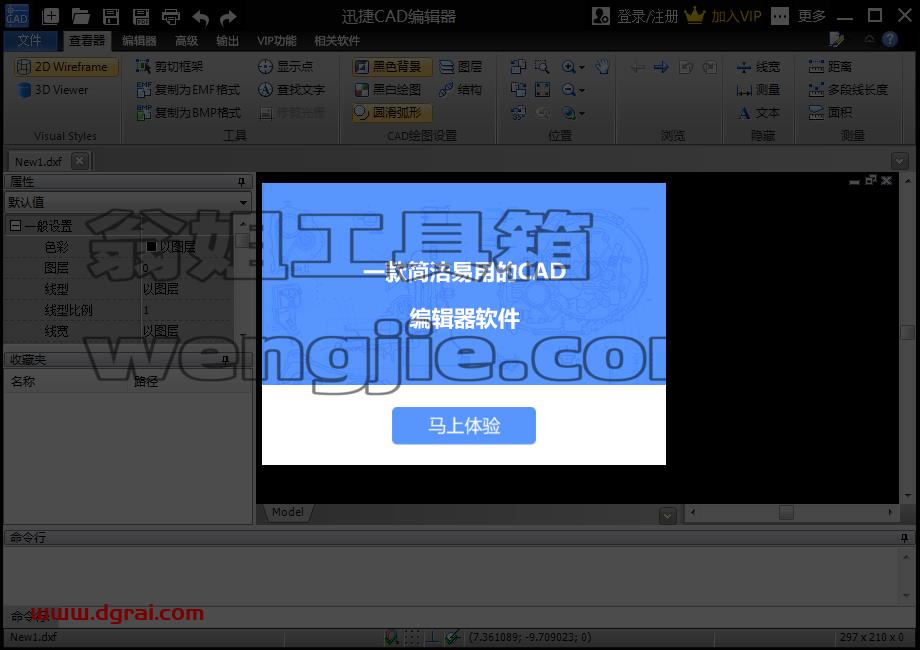Toggle the 黑白绘图 black-white drawing option
Viewport: 920px width, 650px height.
tap(388, 89)
